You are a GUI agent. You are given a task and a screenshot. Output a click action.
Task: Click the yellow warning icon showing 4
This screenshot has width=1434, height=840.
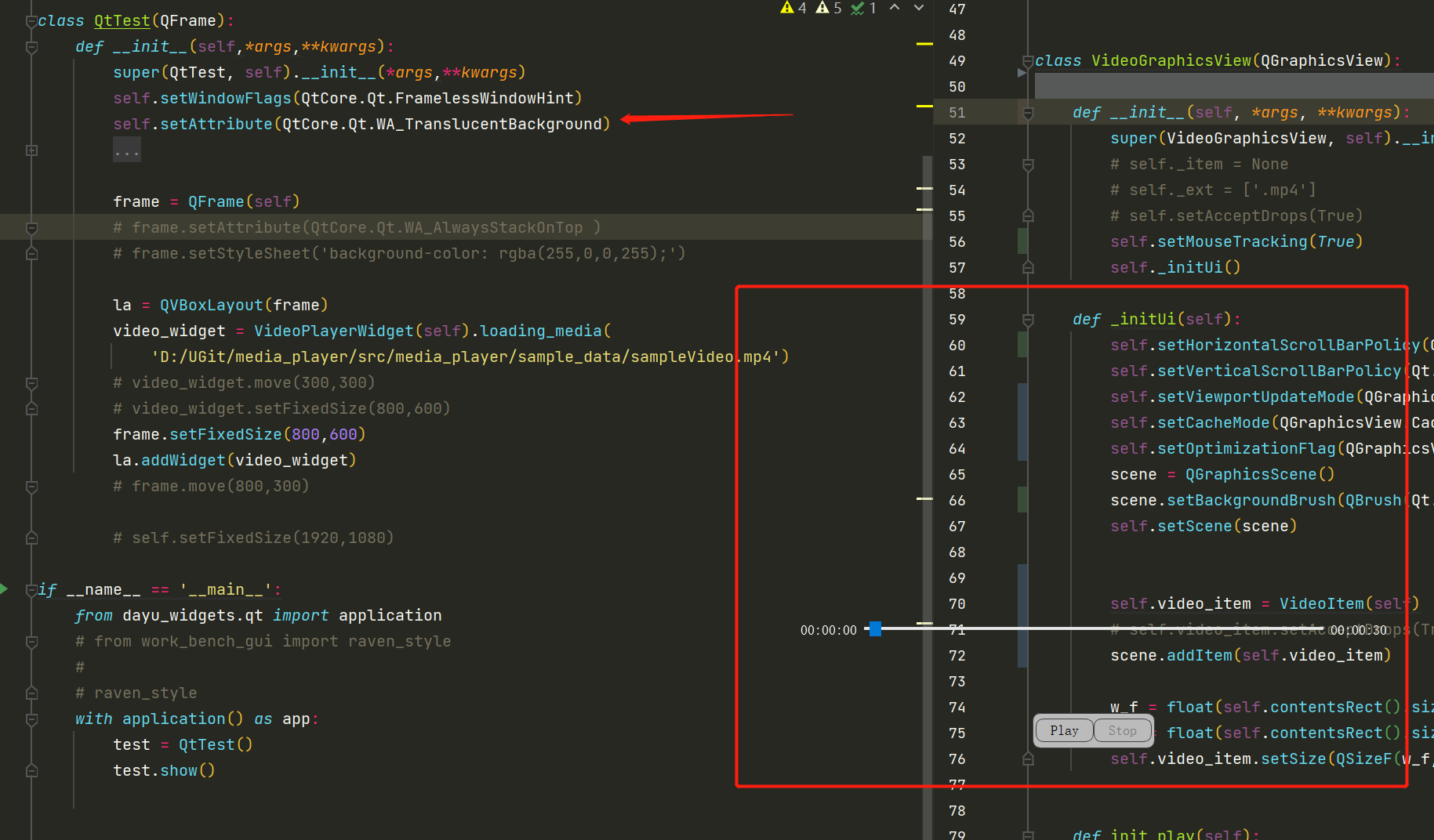[787, 8]
